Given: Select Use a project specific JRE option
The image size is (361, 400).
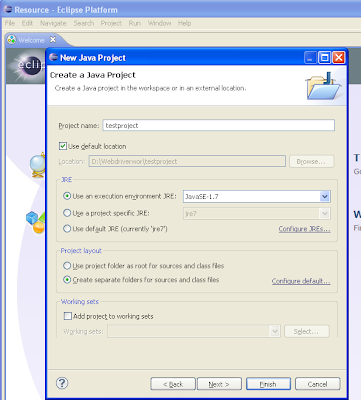Looking at the screenshot, I should (x=67, y=213).
